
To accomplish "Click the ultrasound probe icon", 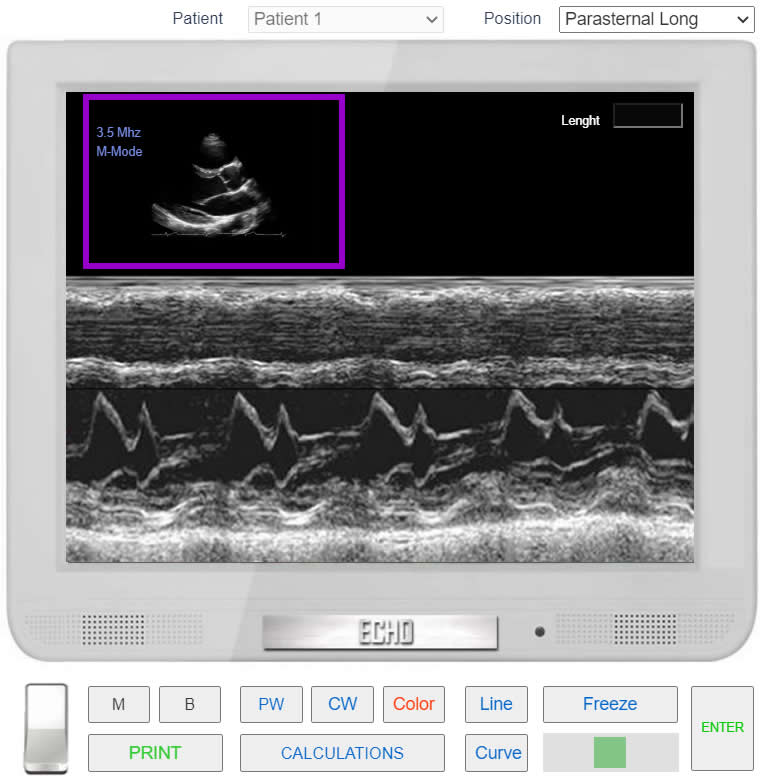I will 46,728.
